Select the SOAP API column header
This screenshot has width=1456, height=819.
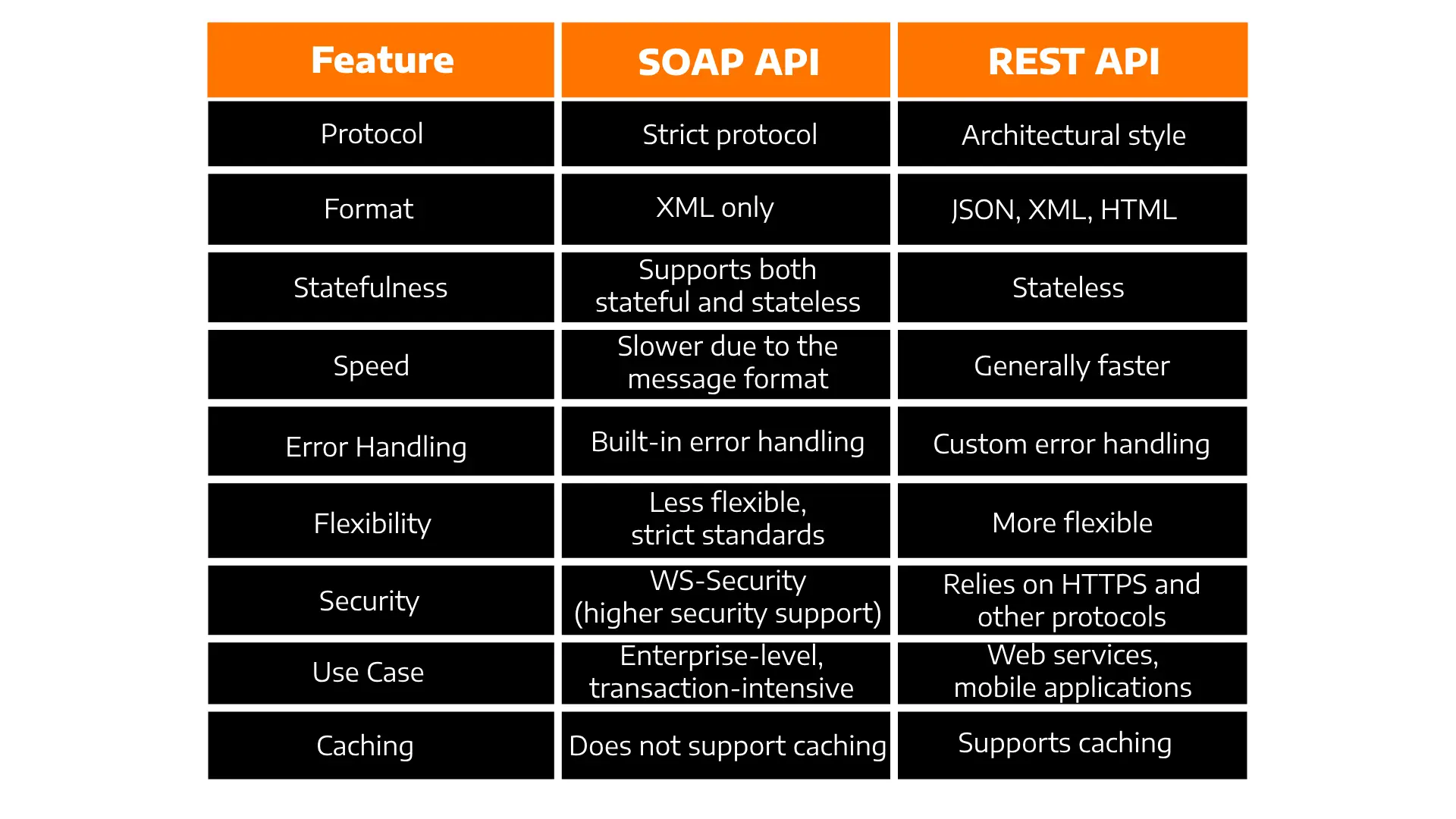tap(727, 61)
